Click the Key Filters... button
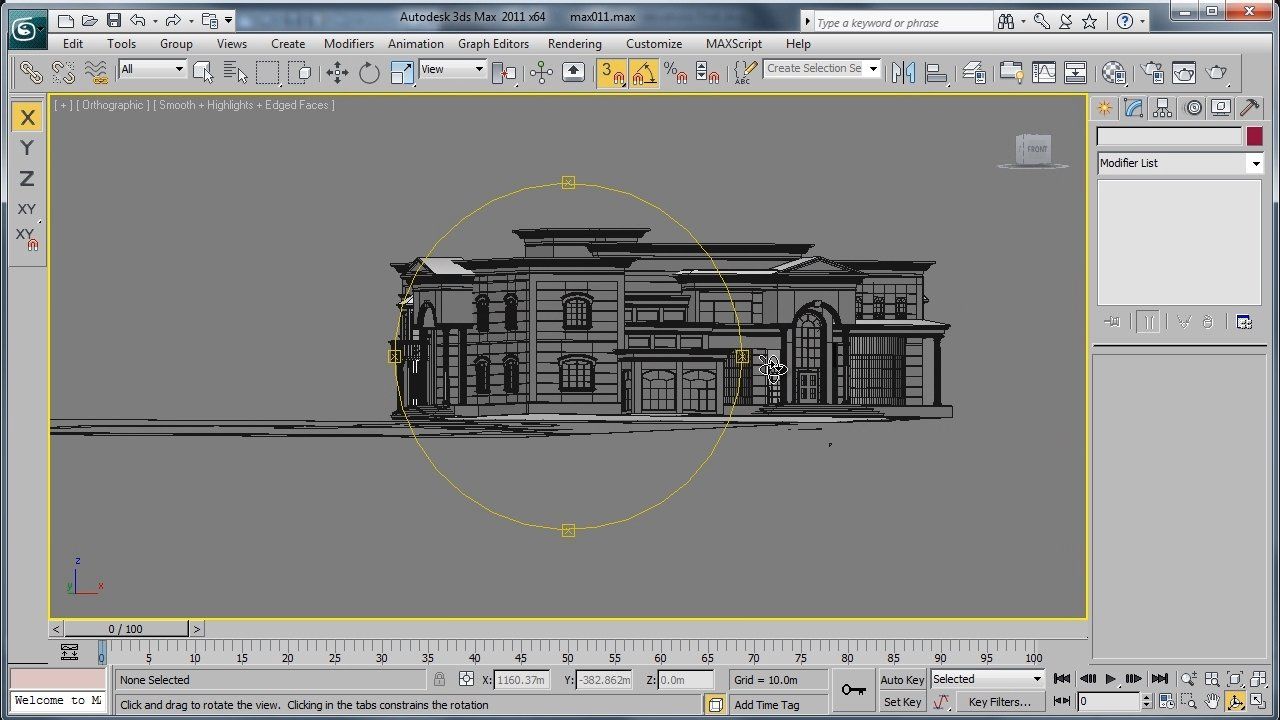The height and width of the screenshot is (720, 1280). (x=999, y=702)
